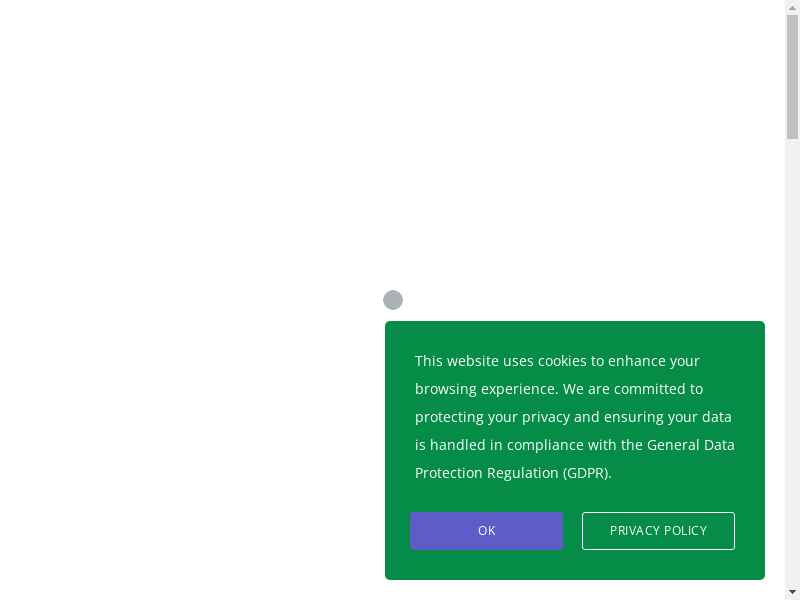Click the scrollbar up arrow
The width and height of the screenshot is (800, 600).
click(x=792, y=7)
